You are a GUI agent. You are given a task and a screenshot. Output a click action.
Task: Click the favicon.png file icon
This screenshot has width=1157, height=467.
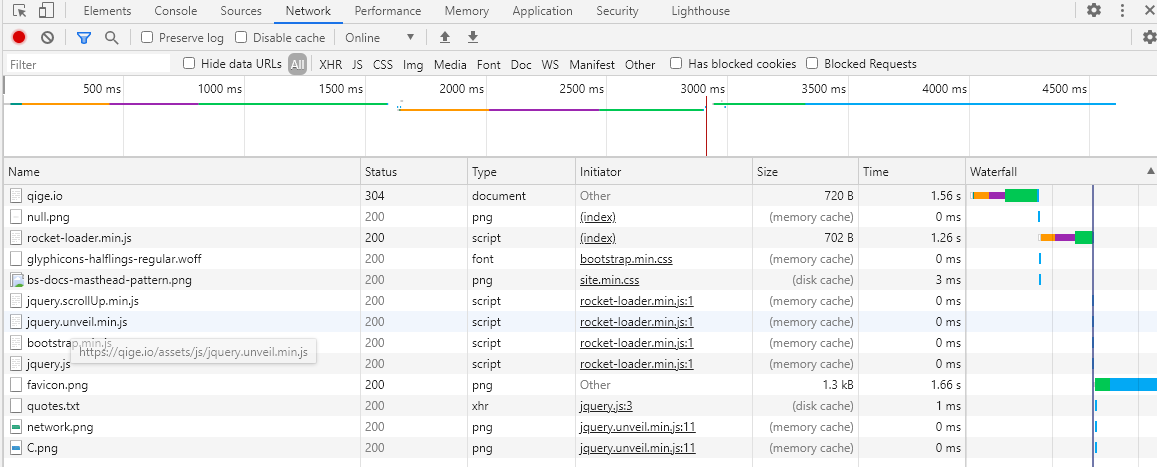pos(16,385)
